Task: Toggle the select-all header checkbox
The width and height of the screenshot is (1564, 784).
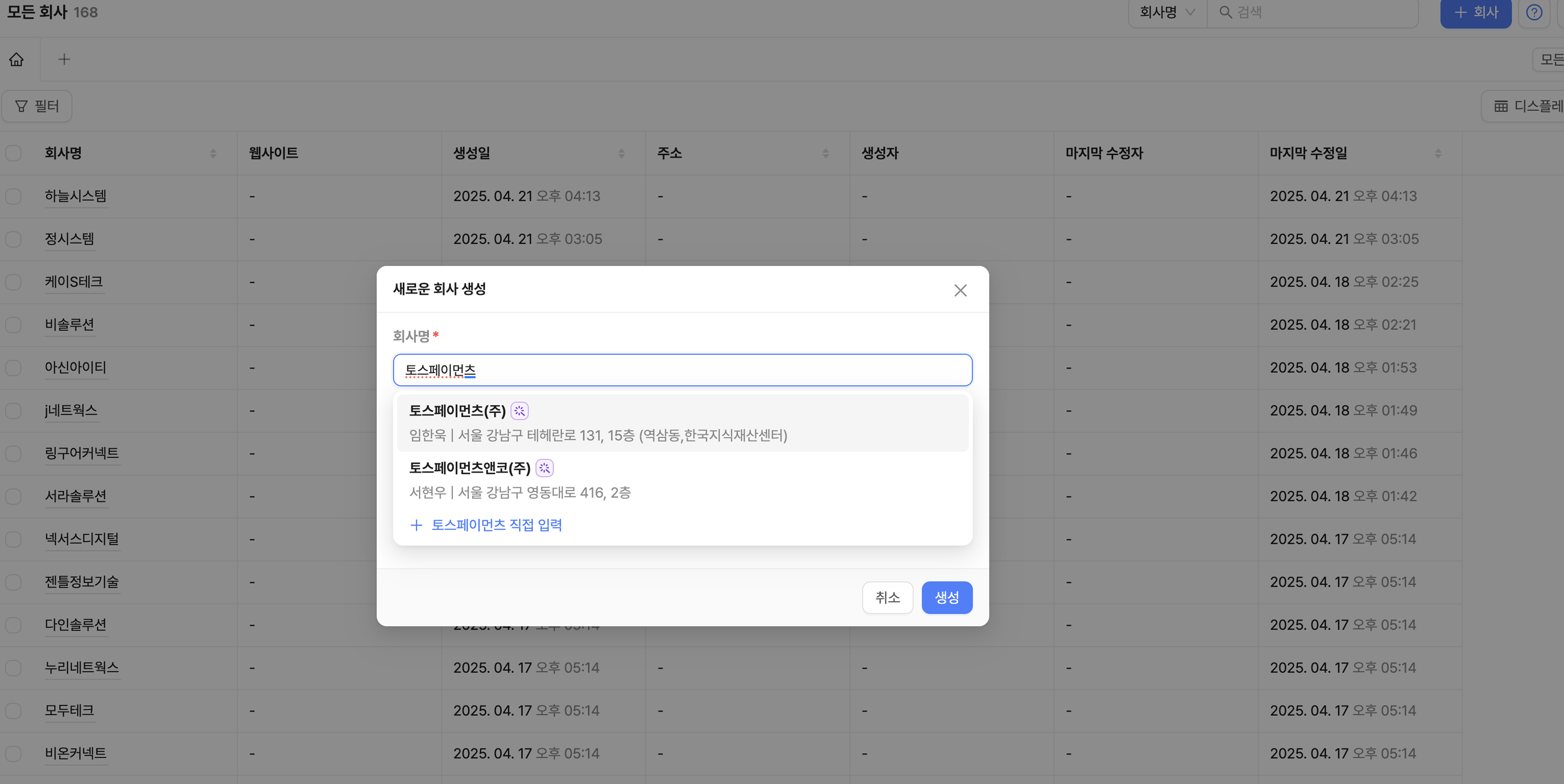Action: click(x=13, y=153)
